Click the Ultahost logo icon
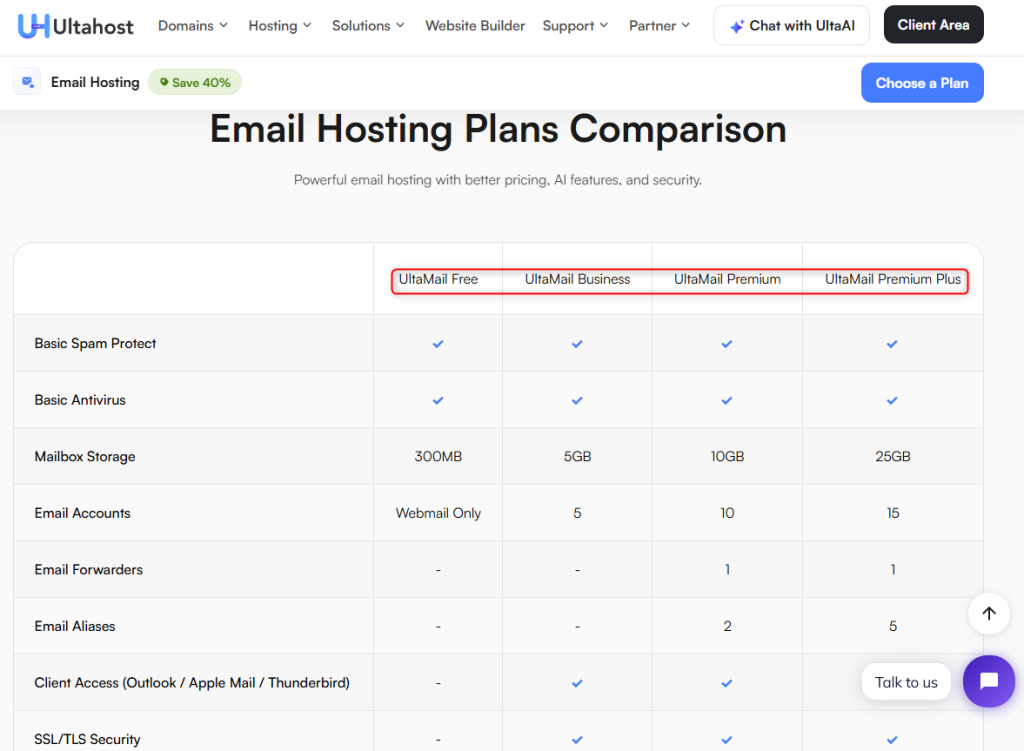 tap(34, 26)
